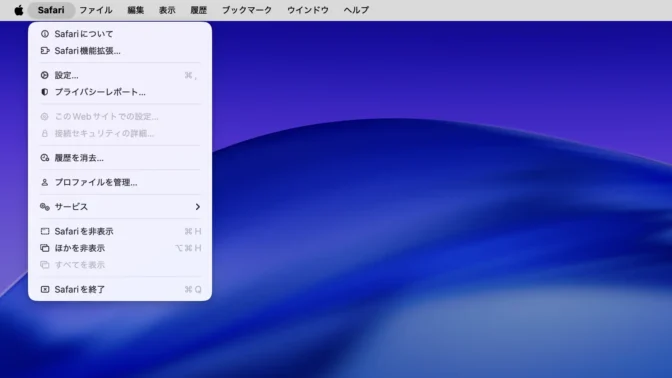
Task: Click shield icon beside プライバシーレポート
Action: [x=45, y=92]
